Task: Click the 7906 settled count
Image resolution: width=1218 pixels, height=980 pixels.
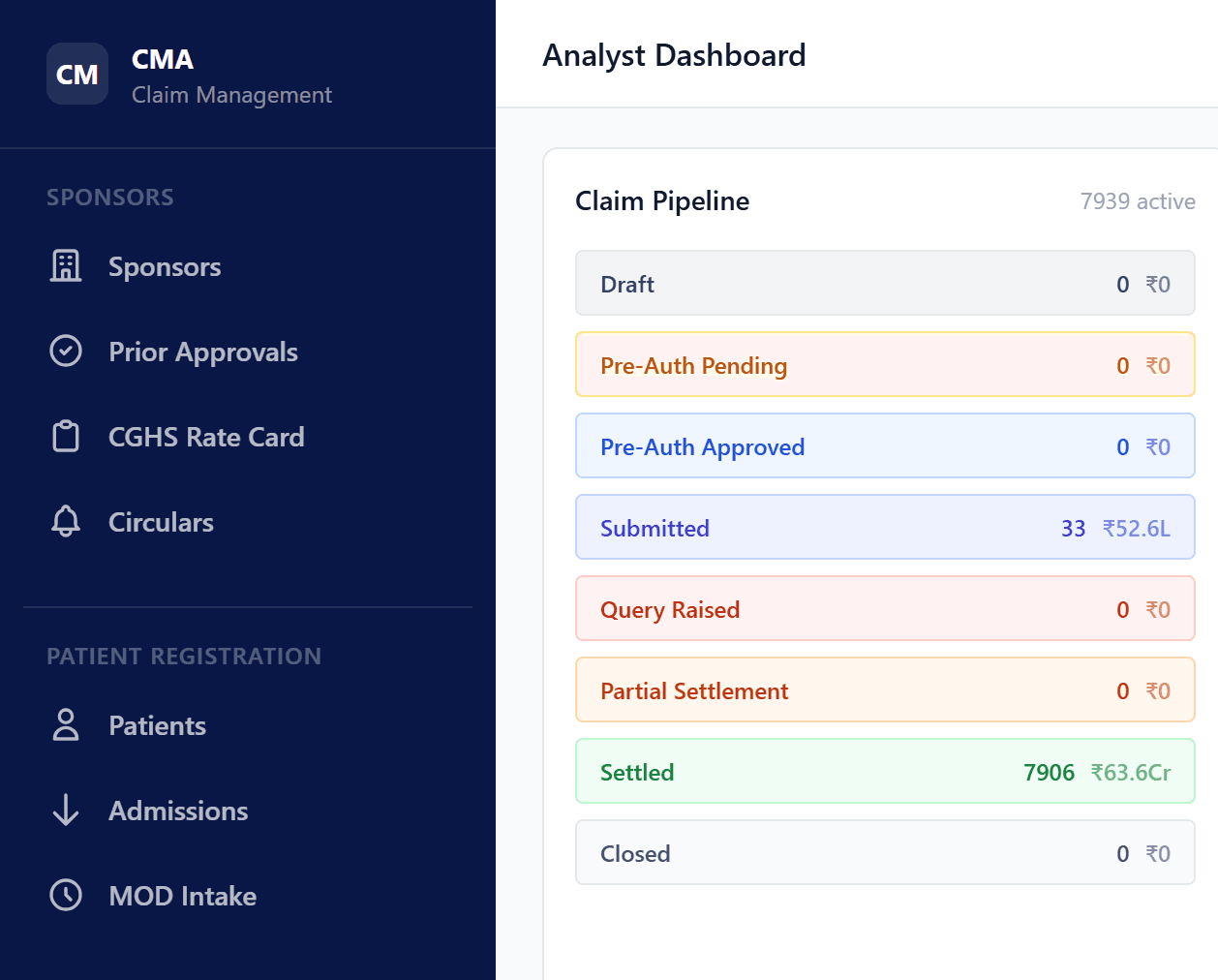Action: coord(1049,773)
